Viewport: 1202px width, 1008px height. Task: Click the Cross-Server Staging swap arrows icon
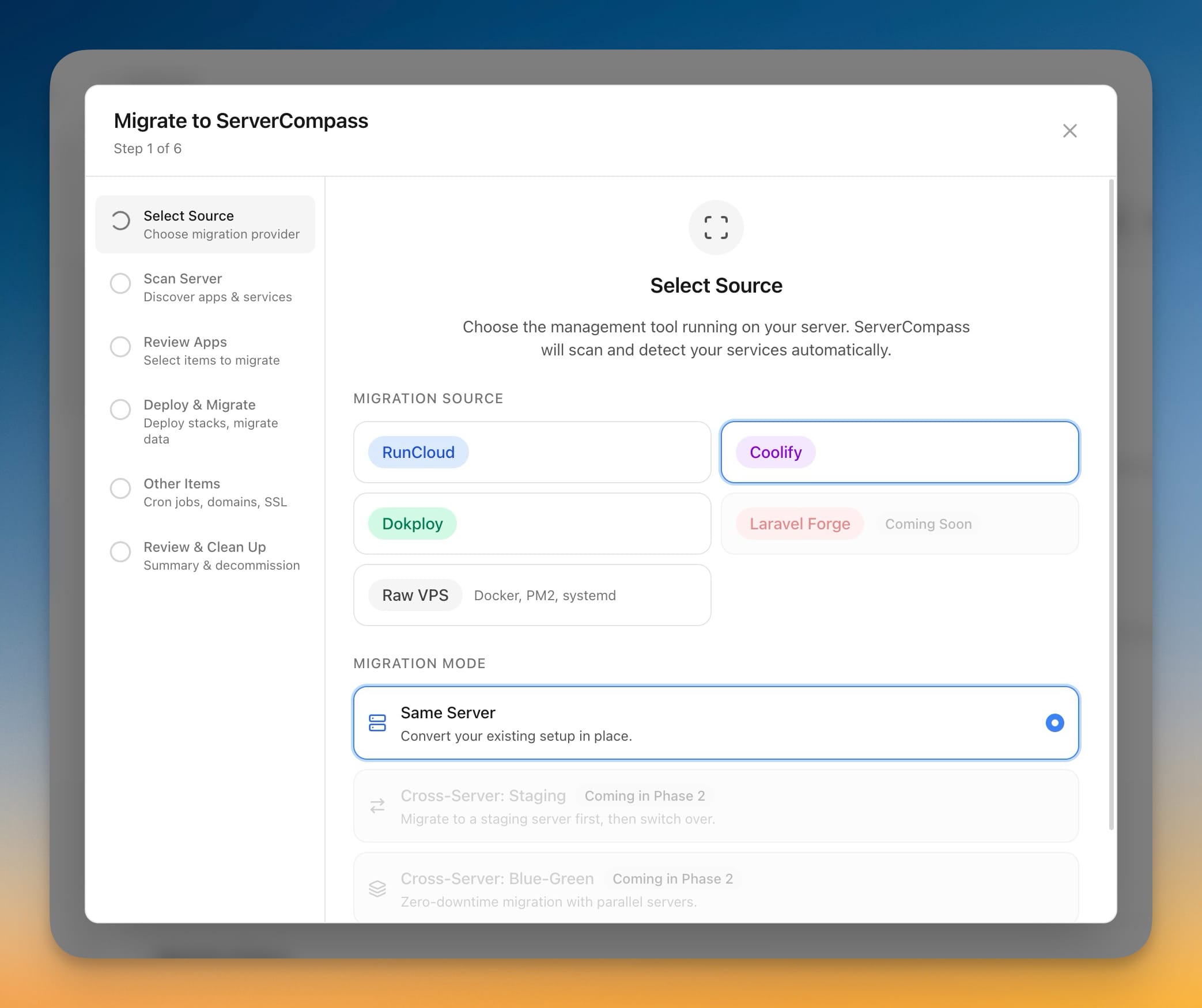(377, 806)
